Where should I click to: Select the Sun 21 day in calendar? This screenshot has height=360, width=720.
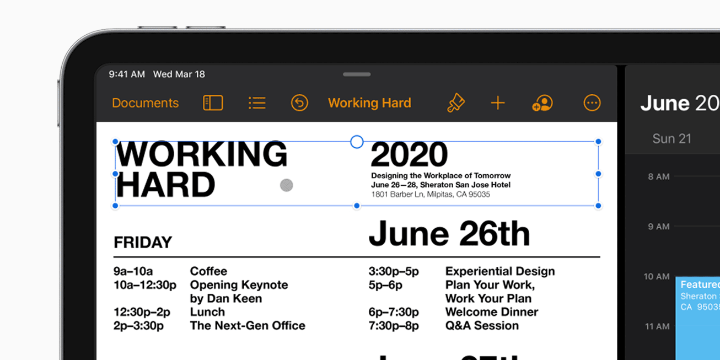click(x=672, y=139)
